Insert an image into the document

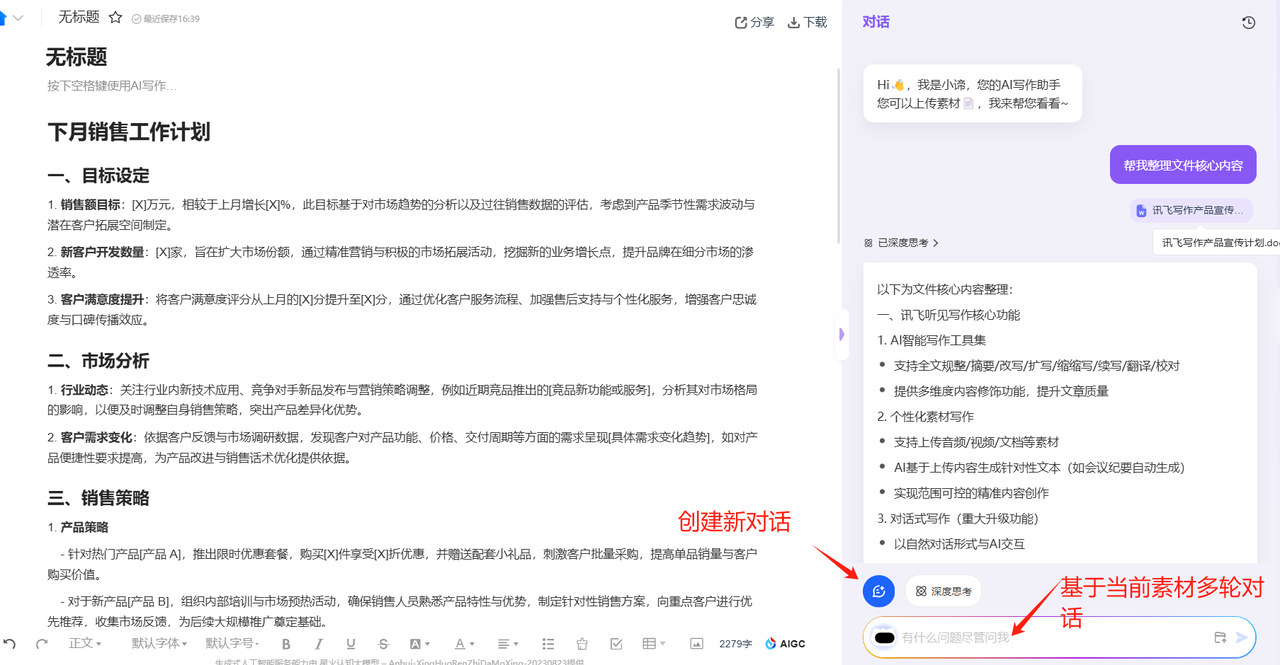[x=697, y=644]
